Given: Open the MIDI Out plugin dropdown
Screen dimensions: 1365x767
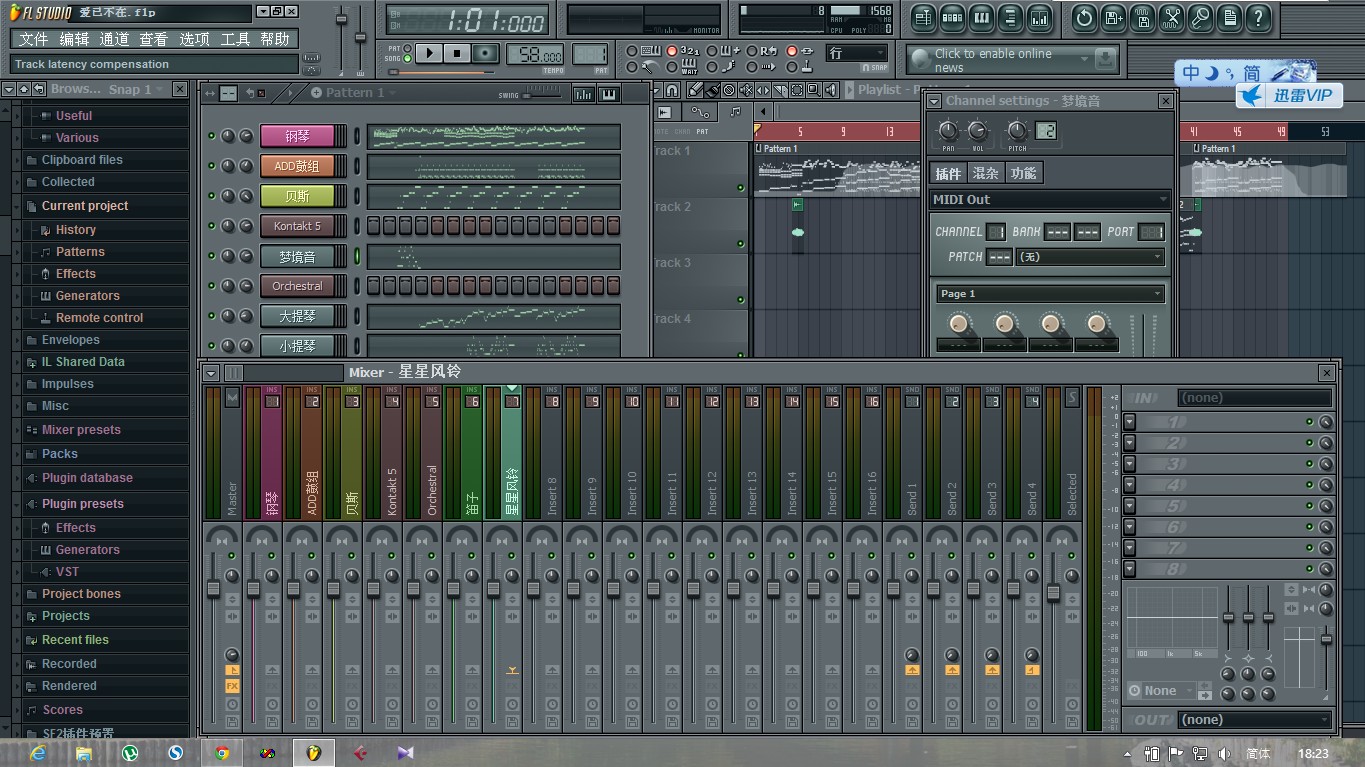Looking at the screenshot, I should [1050, 200].
